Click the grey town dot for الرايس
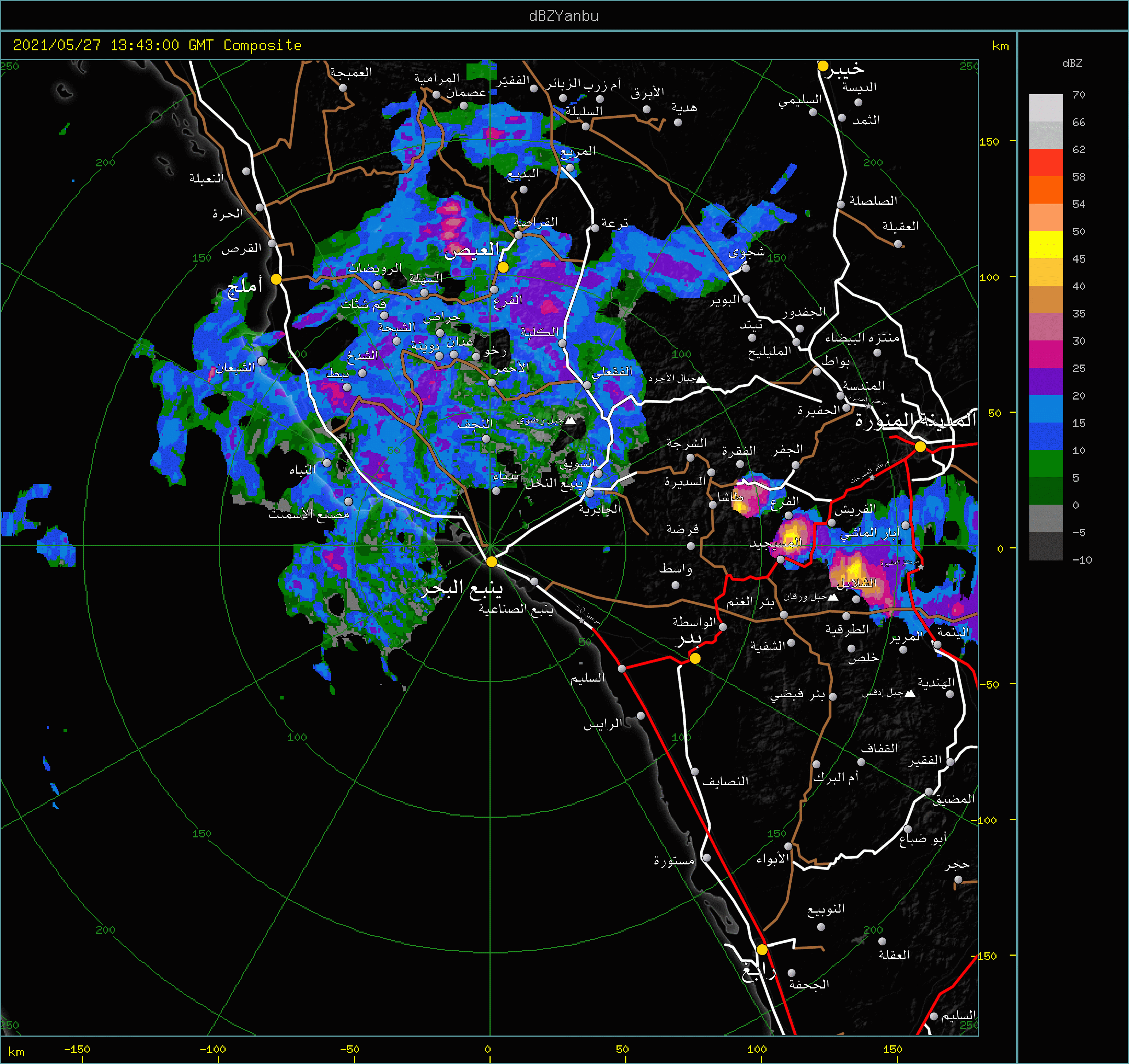This screenshot has width=1129, height=1064. 641,716
